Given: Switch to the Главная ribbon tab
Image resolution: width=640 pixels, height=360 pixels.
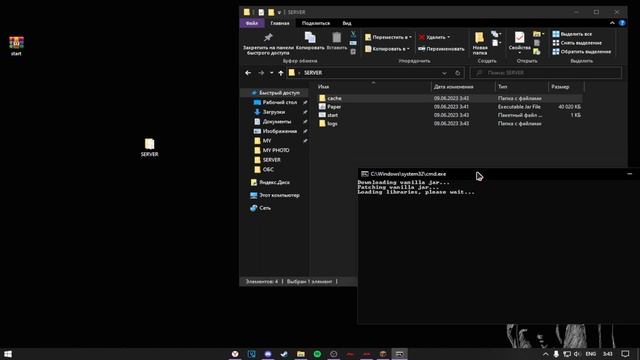Looking at the screenshot, I should (280, 23).
